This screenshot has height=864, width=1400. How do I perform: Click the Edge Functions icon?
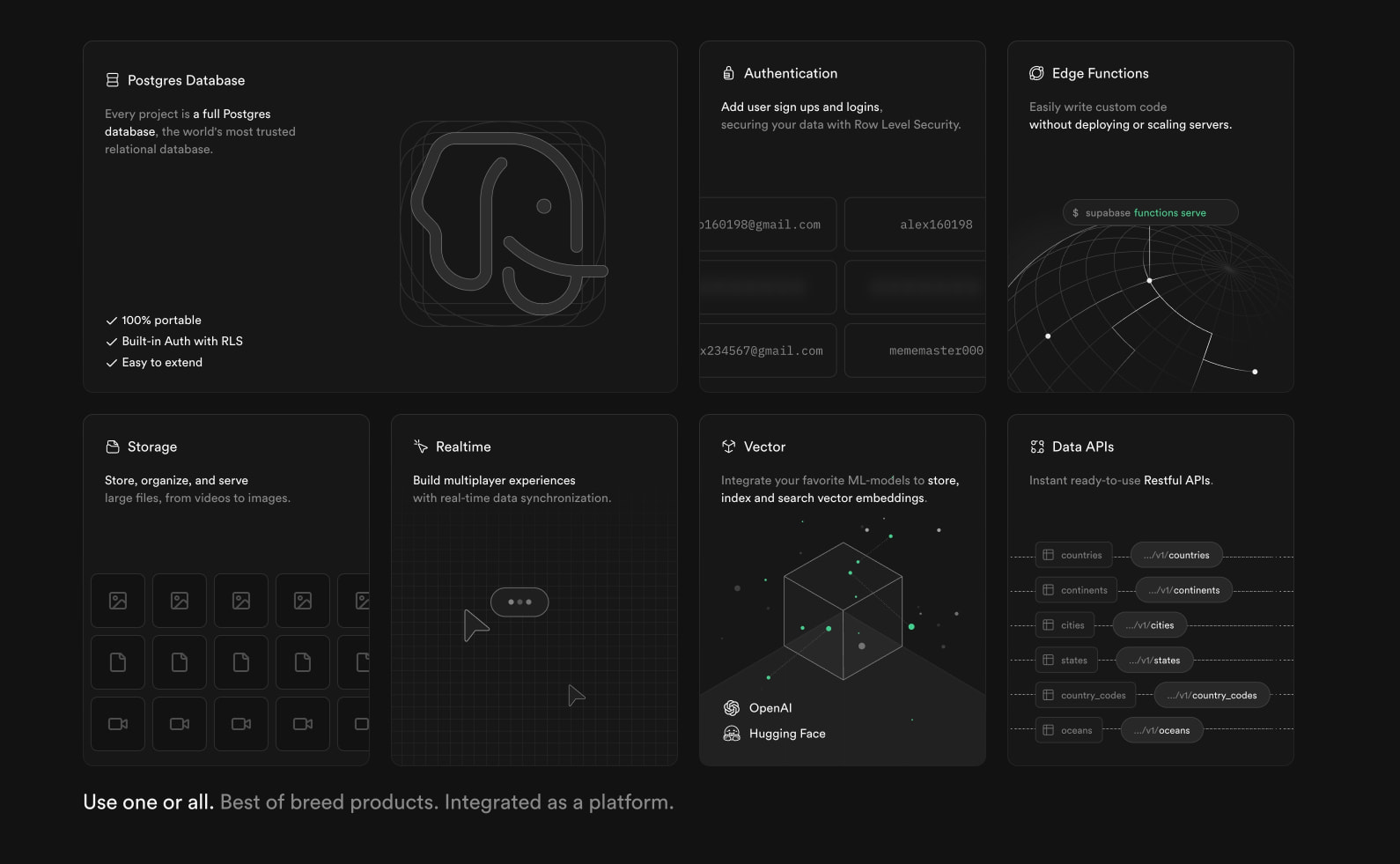[1036, 73]
